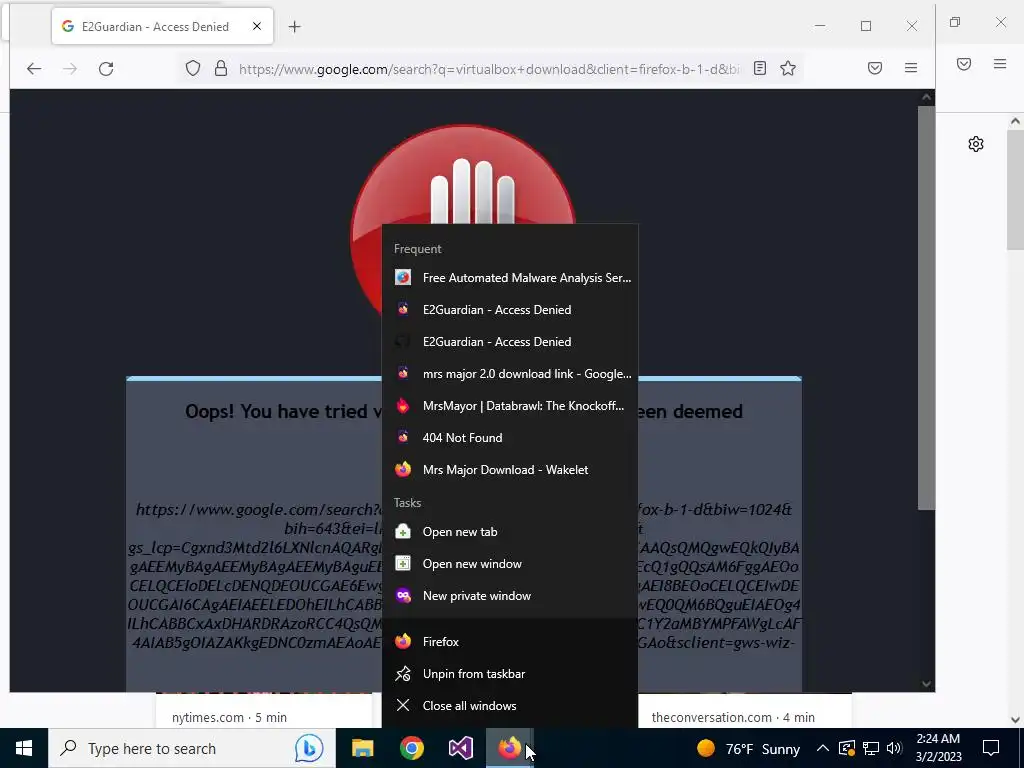Click the Firefox address bar URL
Viewport: 1024px width, 768px height.
point(488,69)
